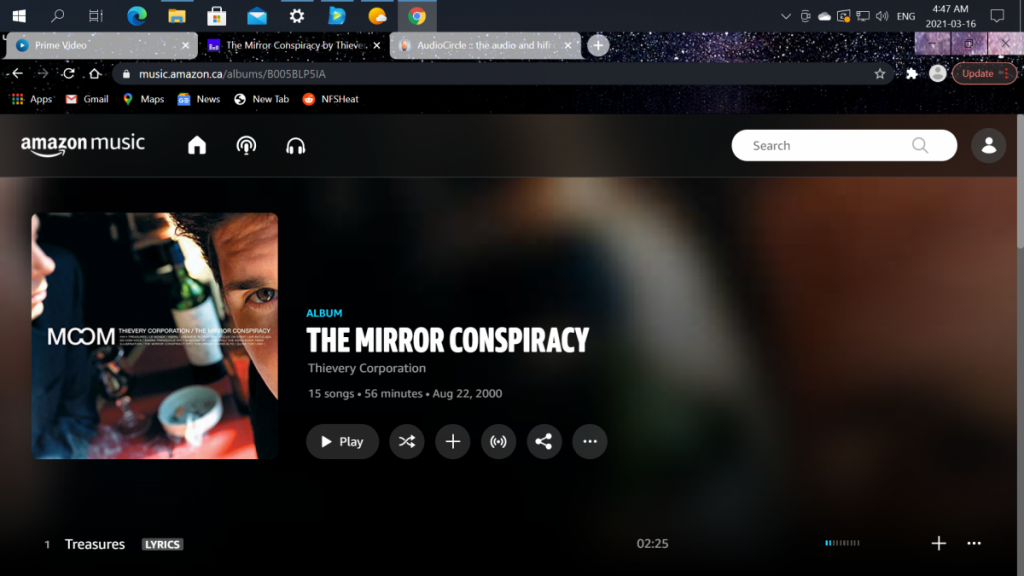Click the search magnifier icon

point(920,145)
